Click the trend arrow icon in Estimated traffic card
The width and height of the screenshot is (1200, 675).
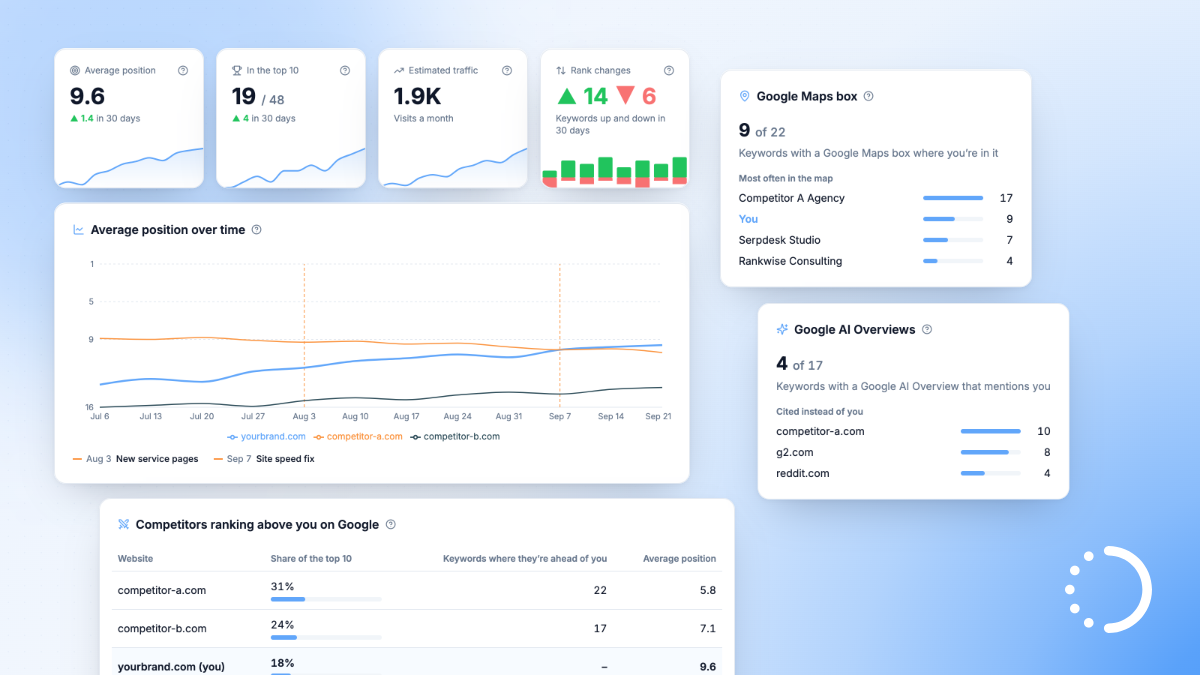click(399, 71)
